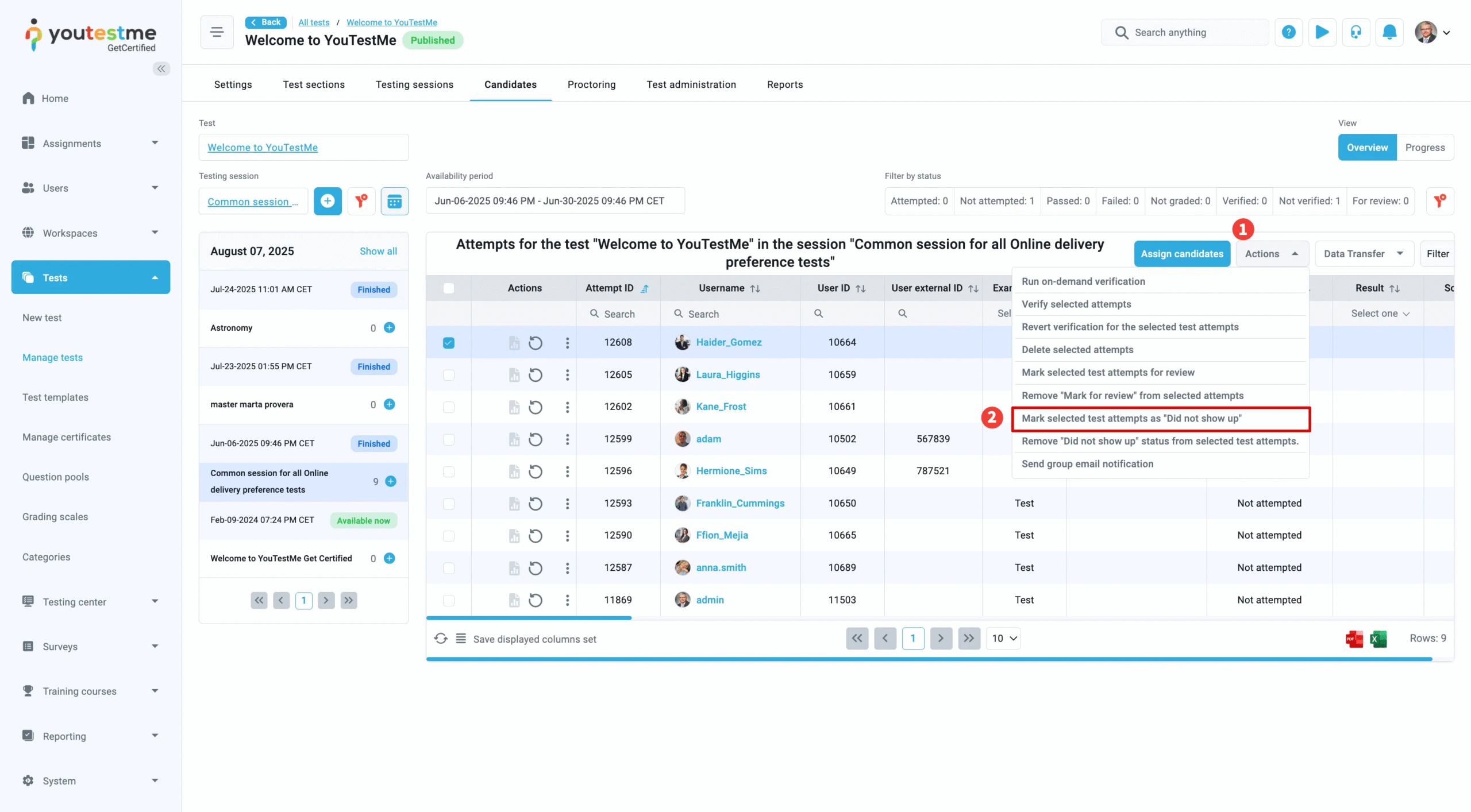Change rows per page dropdown showing 10
Viewport: 1471px width, 812px height.
click(1003, 638)
